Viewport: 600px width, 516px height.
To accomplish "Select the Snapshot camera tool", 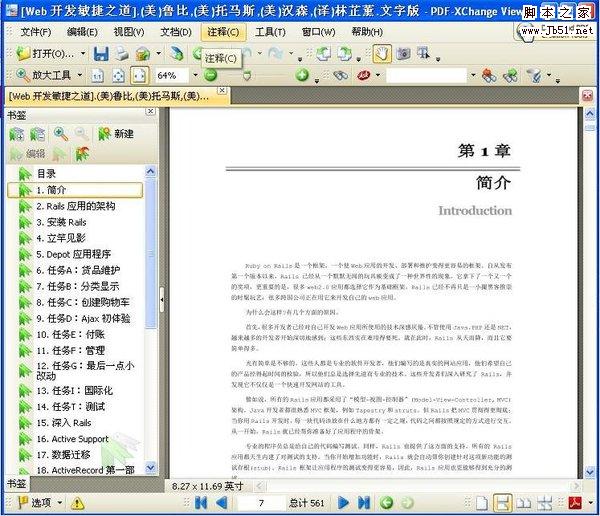I will pos(403,54).
